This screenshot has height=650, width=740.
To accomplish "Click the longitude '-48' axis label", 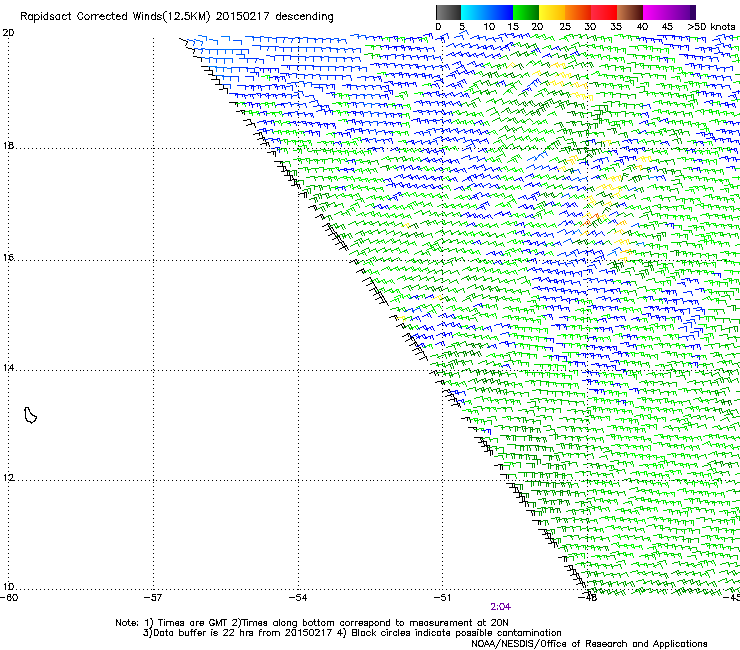I will pyautogui.click(x=588, y=598).
